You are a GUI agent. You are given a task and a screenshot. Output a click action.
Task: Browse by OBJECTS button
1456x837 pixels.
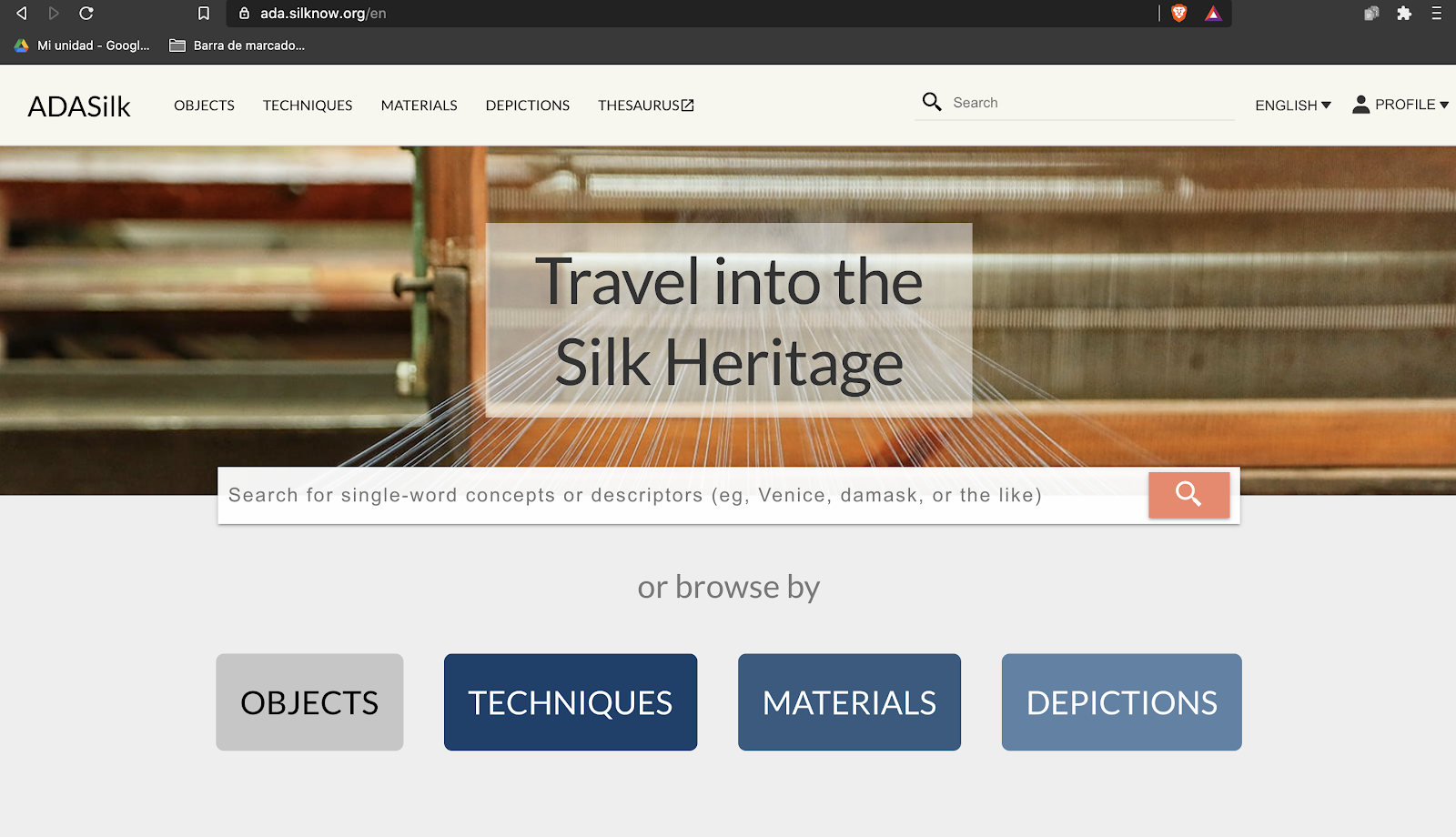309,702
